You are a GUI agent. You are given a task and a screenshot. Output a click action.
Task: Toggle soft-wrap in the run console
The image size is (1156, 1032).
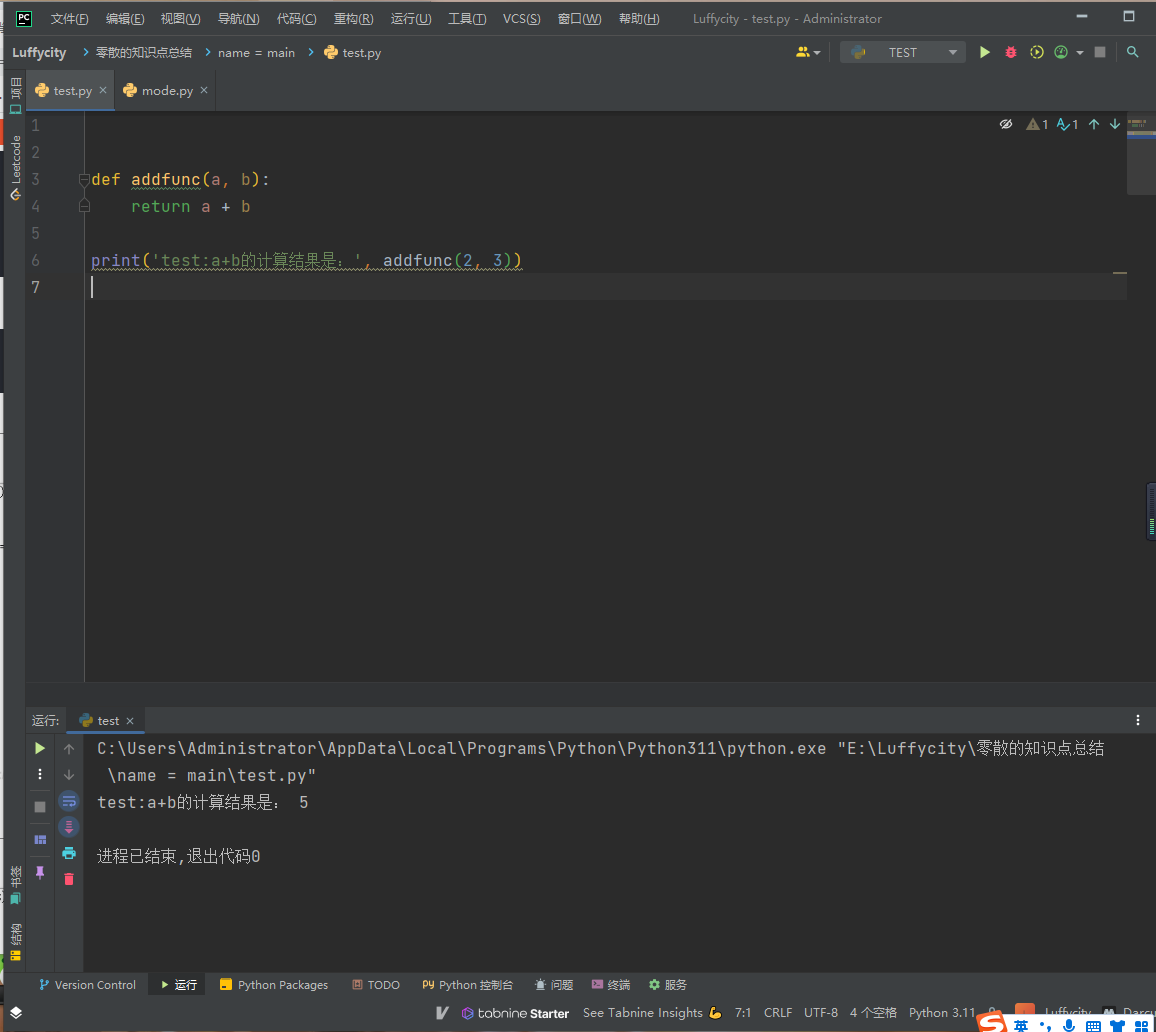[68, 800]
